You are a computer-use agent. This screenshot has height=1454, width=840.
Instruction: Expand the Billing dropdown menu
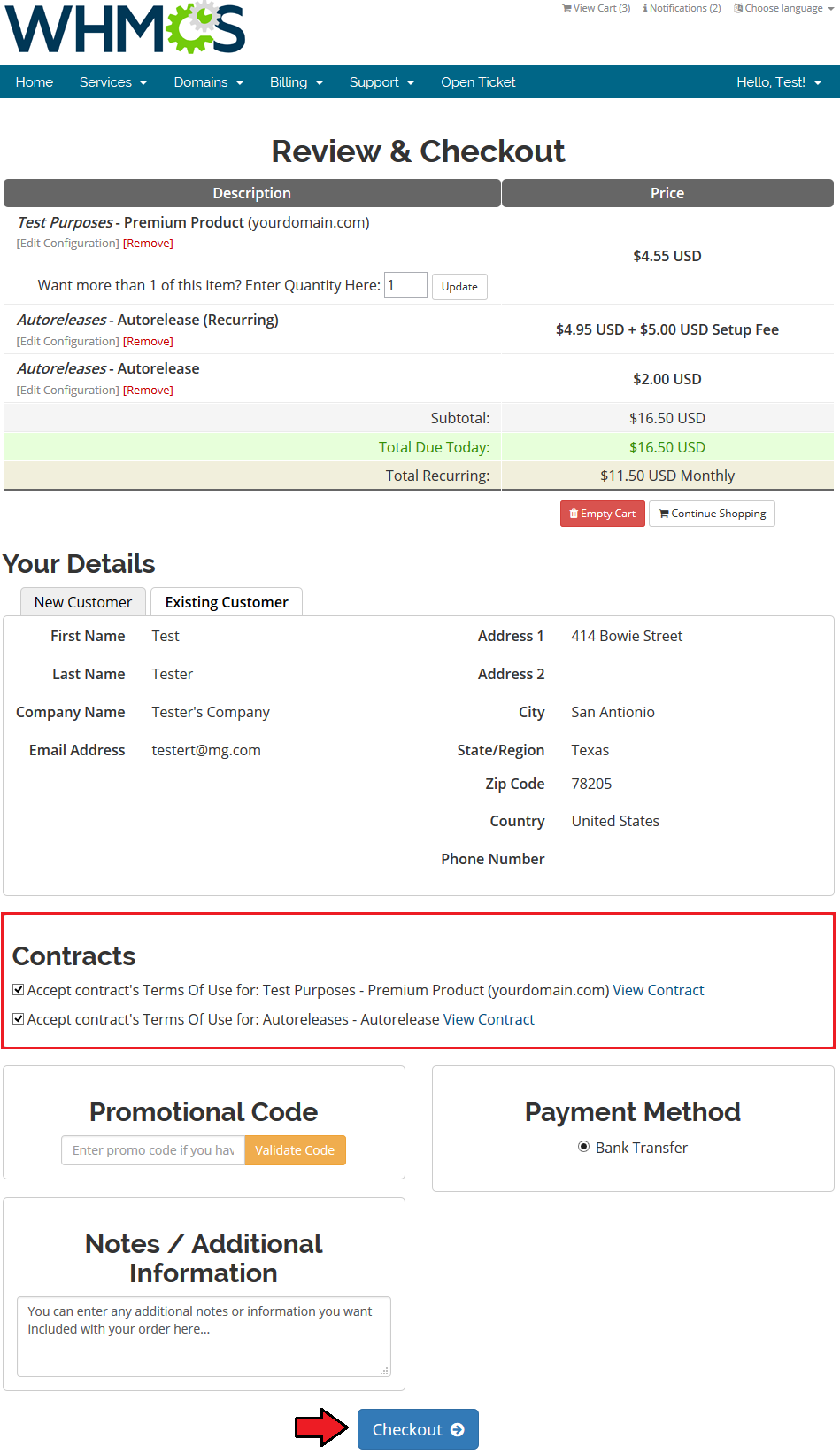[296, 82]
